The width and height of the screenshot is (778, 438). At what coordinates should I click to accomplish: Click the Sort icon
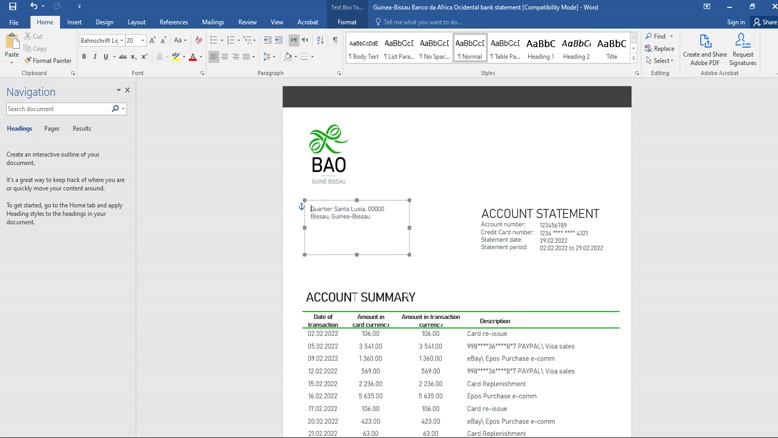pos(320,41)
